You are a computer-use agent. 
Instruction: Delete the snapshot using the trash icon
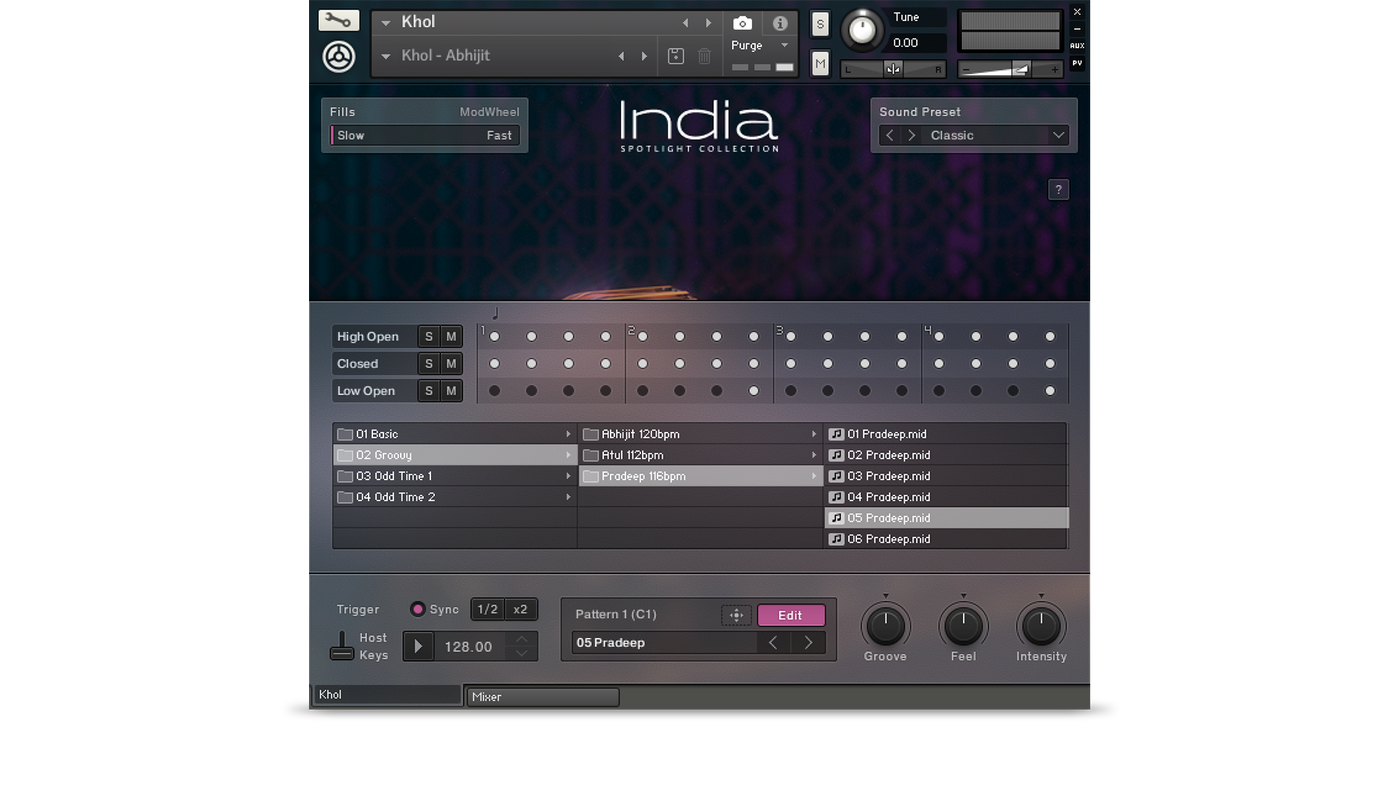pyautogui.click(x=704, y=56)
